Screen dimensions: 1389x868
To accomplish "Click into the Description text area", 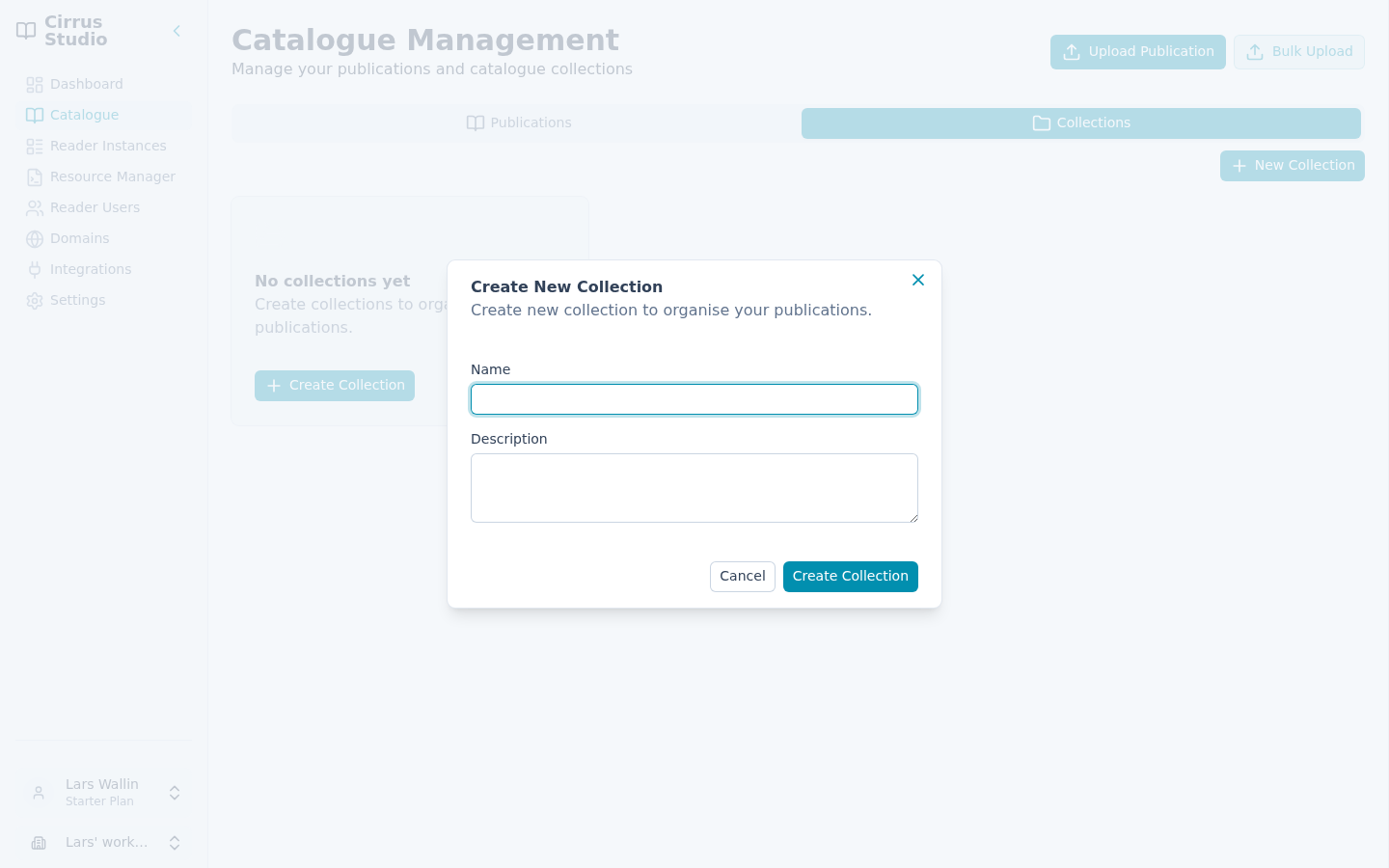I will 694,488.
